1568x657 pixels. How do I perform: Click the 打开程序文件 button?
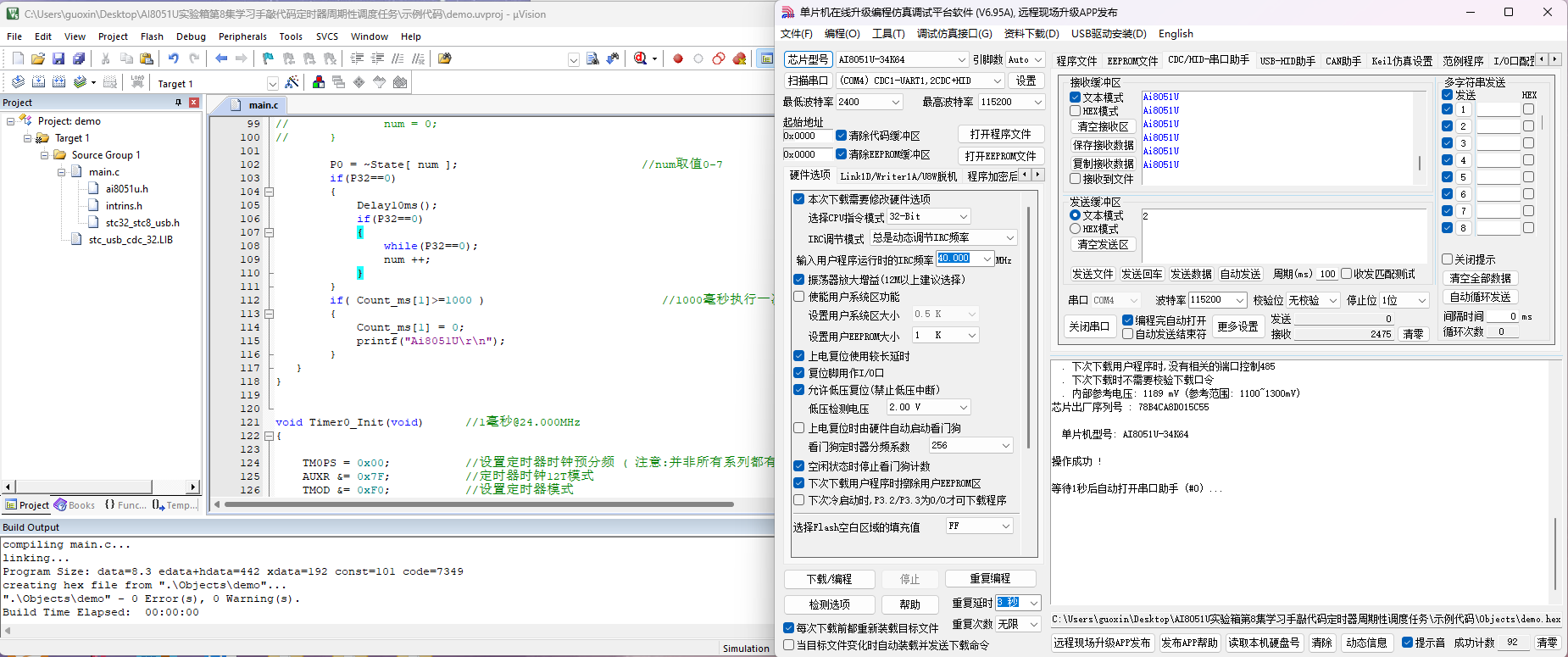[x=1001, y=134]
